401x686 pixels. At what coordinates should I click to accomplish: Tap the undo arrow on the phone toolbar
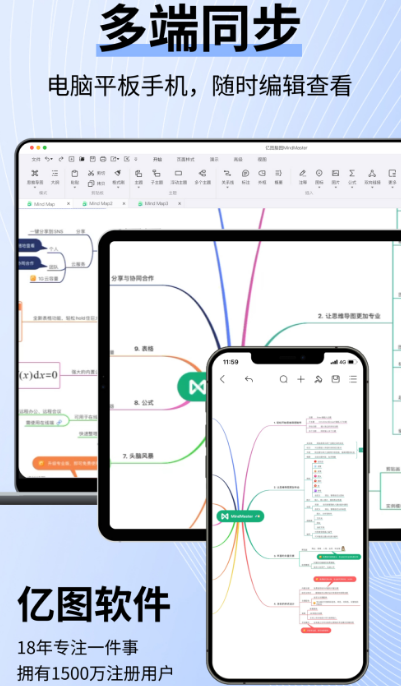249,379
